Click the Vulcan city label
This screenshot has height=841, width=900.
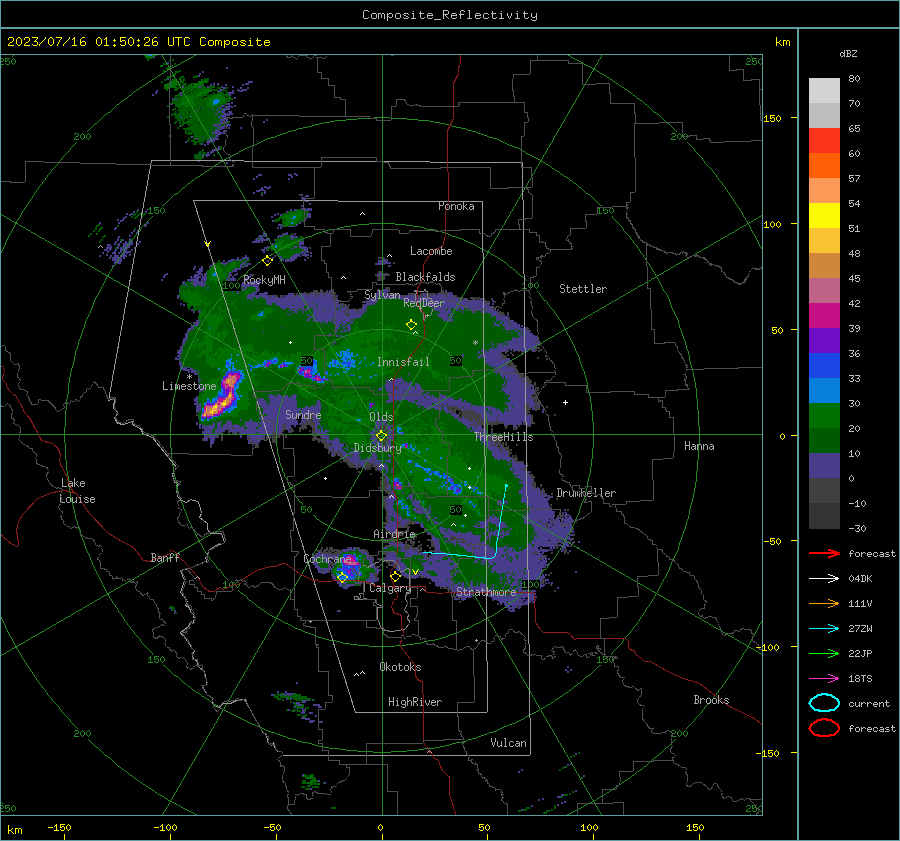click(508, 743)
